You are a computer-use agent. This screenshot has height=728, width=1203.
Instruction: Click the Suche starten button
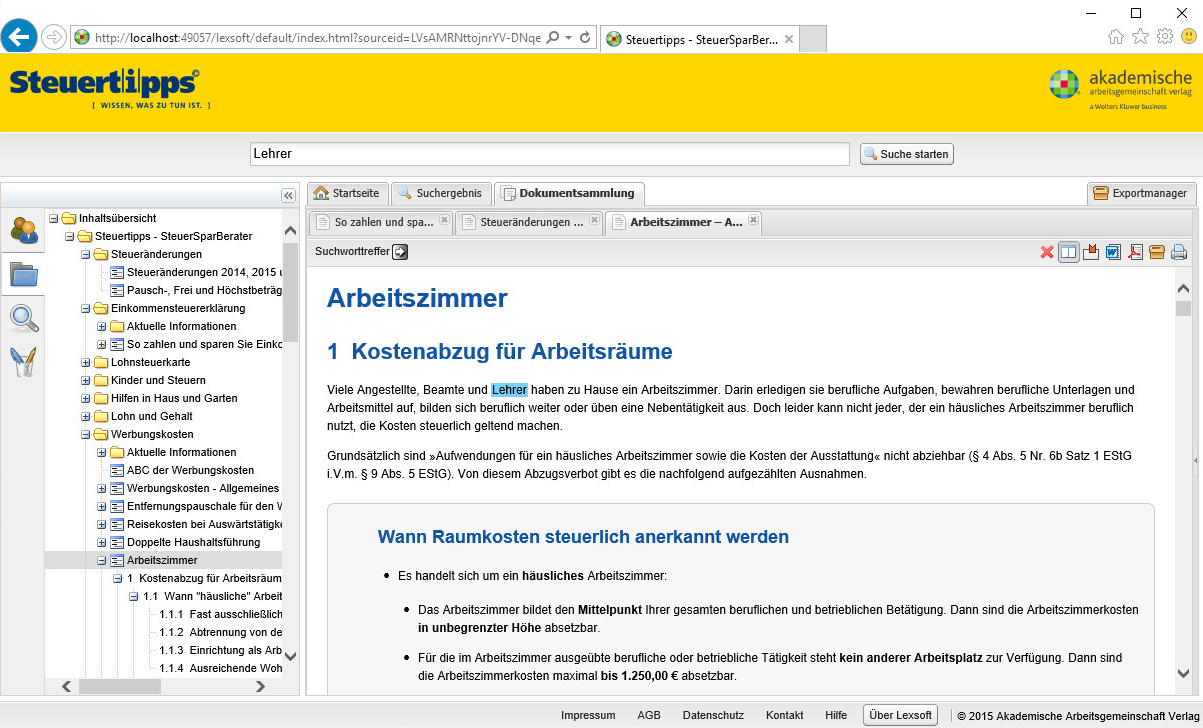(x=907, y=154)
